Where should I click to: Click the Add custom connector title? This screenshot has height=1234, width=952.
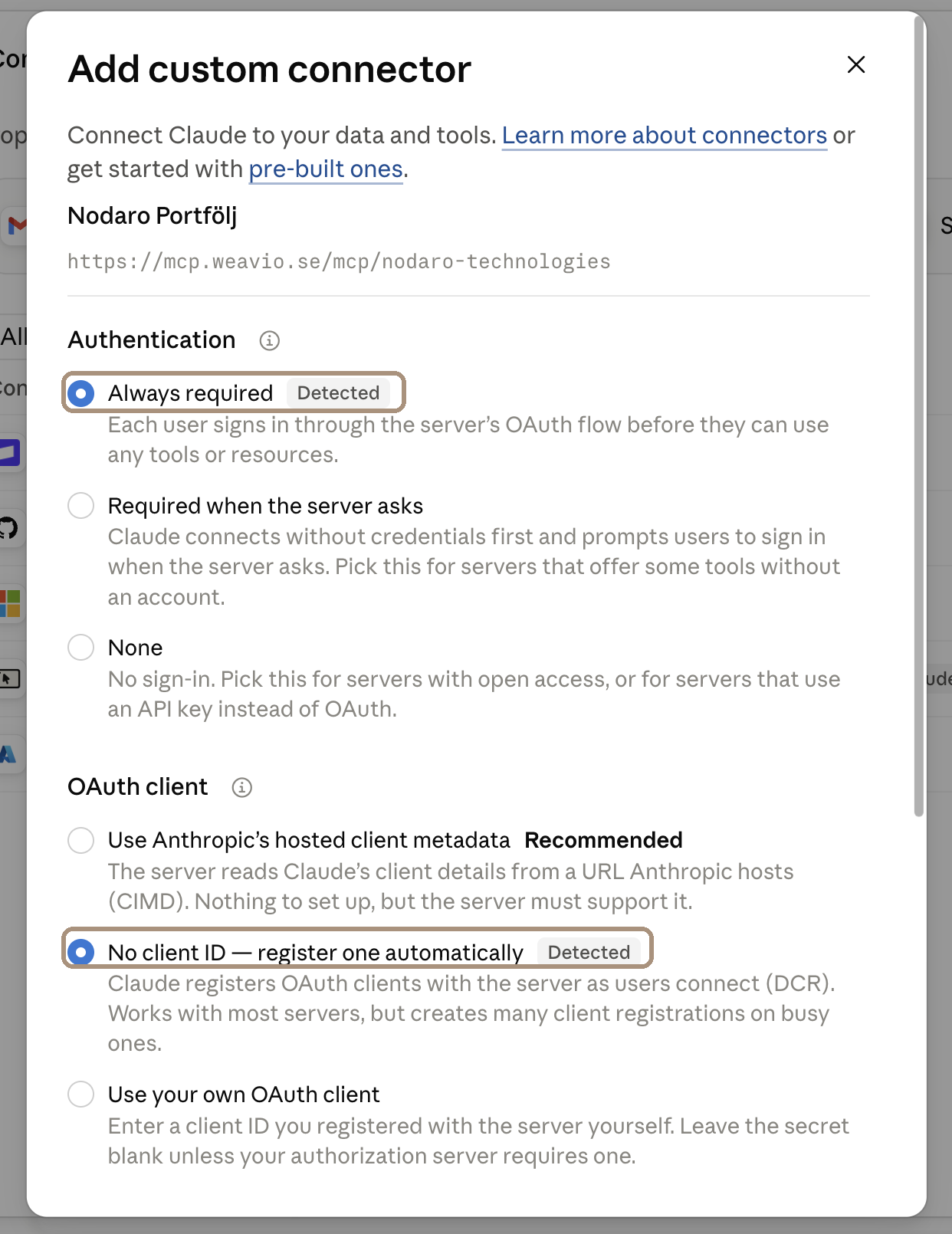(x=270, y=70)
